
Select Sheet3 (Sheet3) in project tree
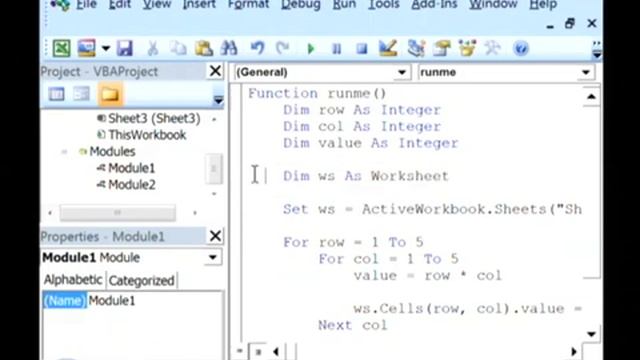[153, 118]
